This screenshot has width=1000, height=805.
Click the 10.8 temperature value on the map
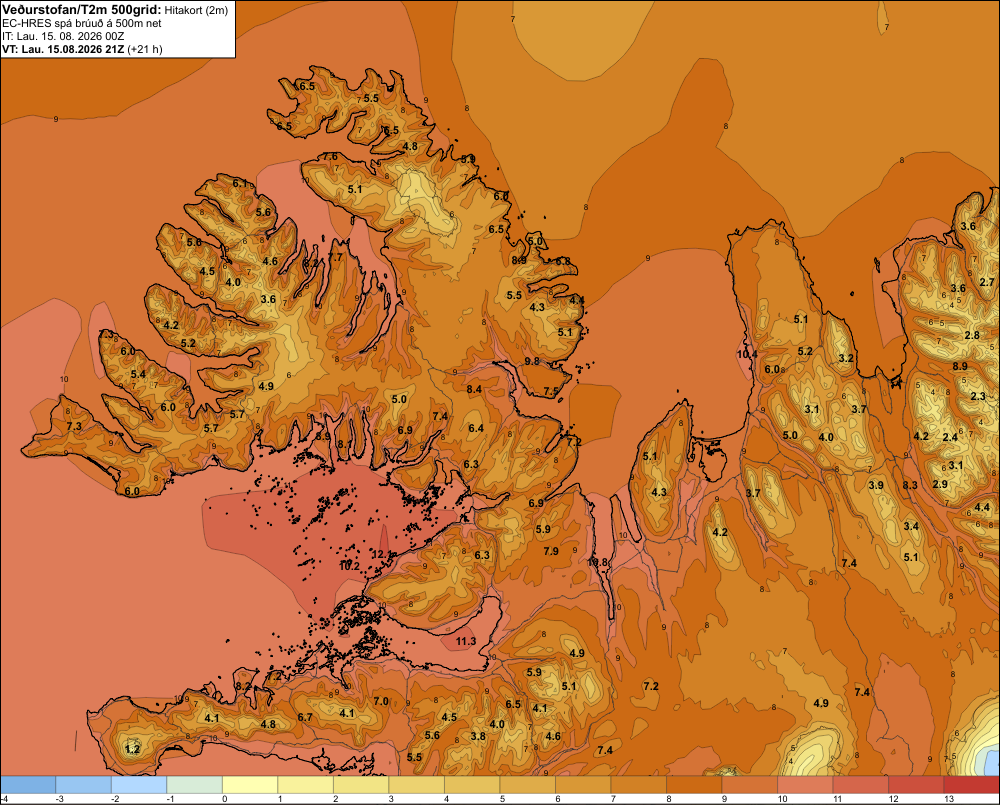pos(598,562)
